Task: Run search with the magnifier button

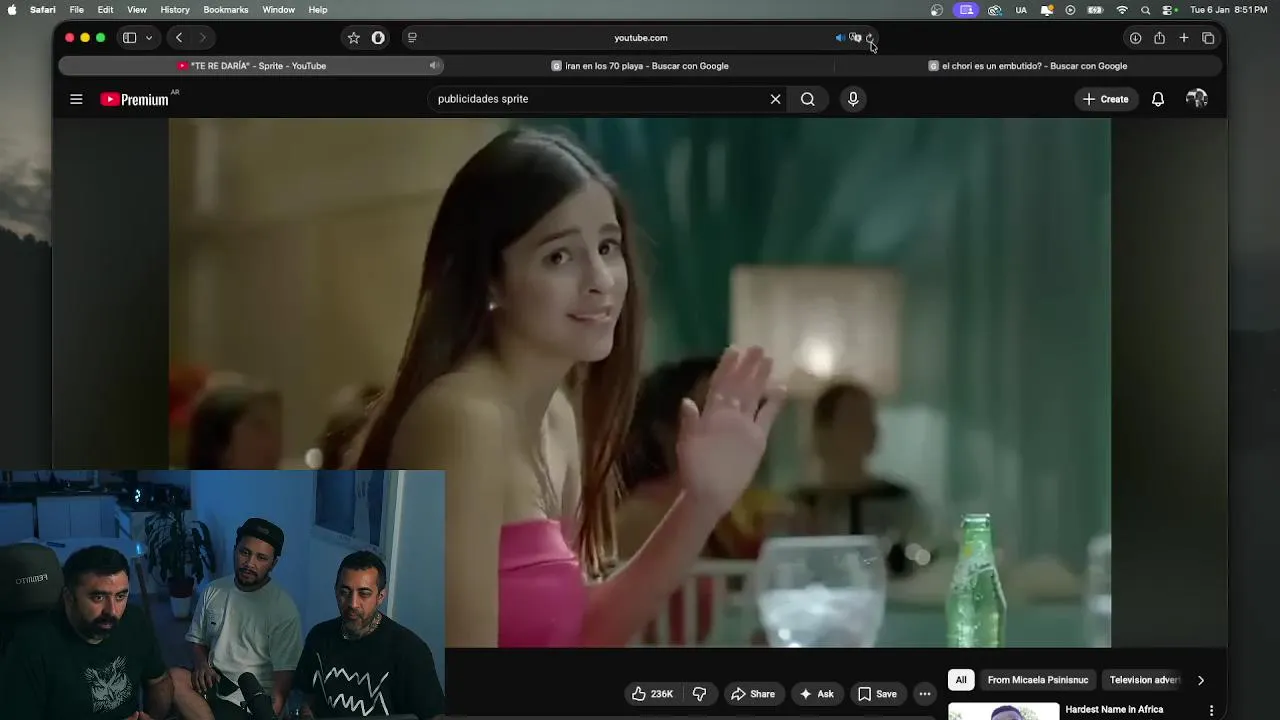Action: (x=808, y=99)
